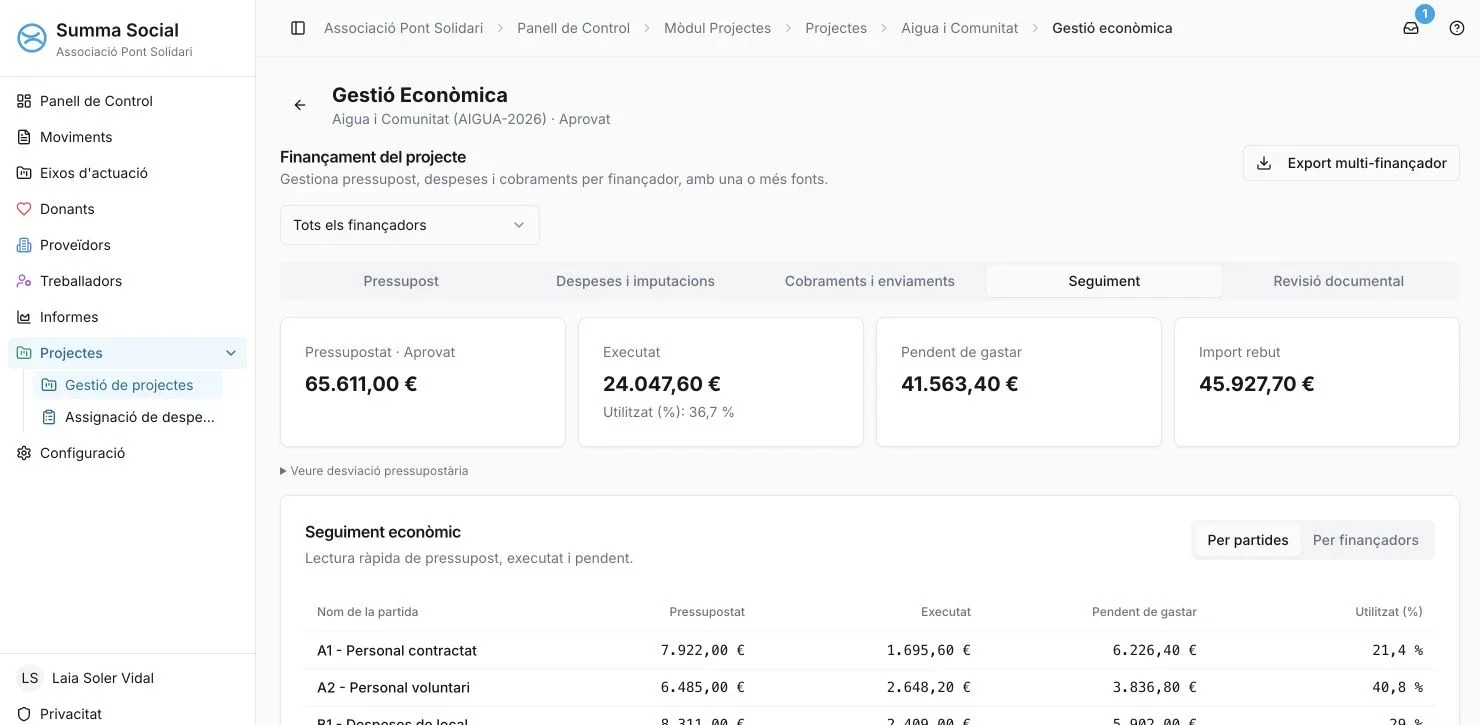Viewport: 1480px width, 725px height.
Task: Click Projectes breadcrumb link
Action: [x=836, y=28]
